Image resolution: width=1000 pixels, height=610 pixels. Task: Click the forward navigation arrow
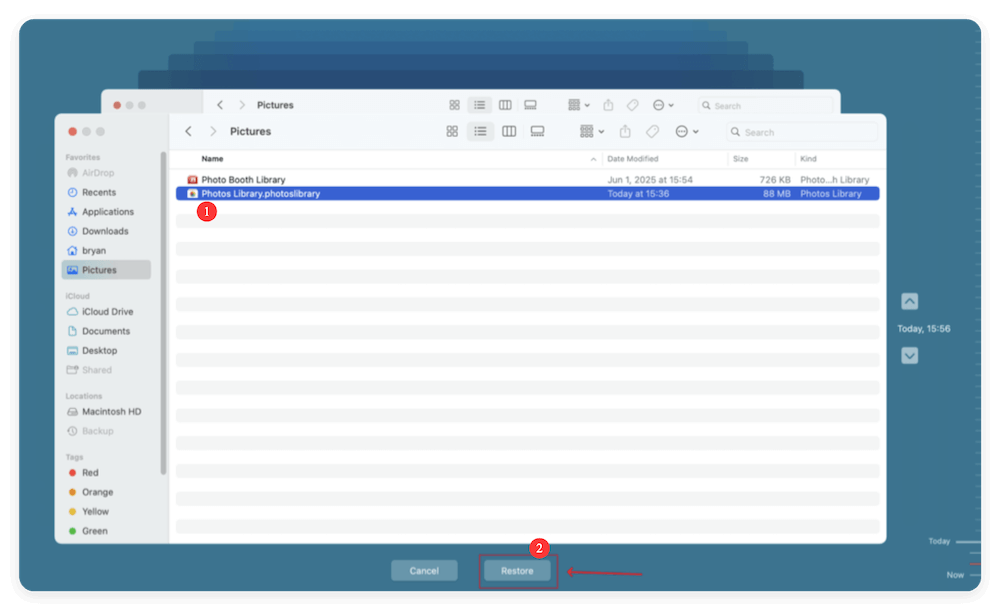[x=212, y=131]
